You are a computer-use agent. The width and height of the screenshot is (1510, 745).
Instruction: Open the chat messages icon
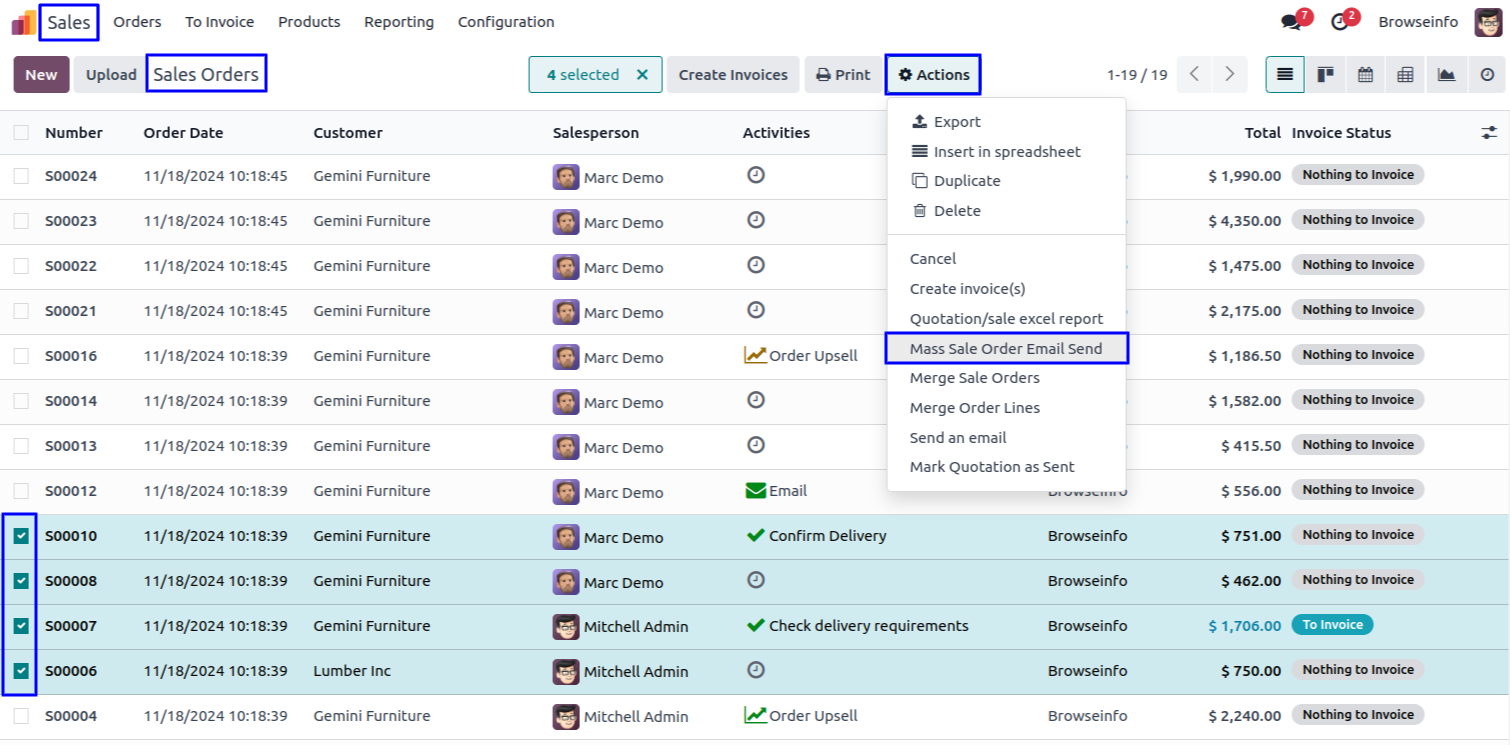(1291, 22)
